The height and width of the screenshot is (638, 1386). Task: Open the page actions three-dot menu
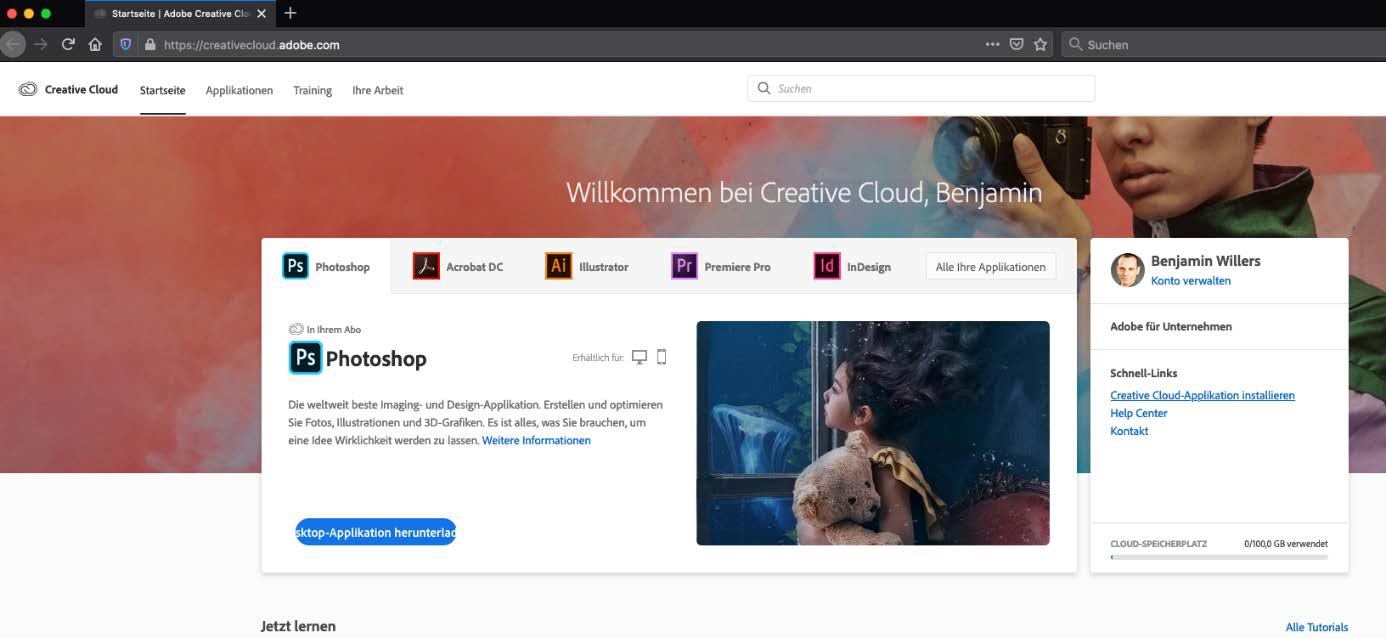[992, 44]
